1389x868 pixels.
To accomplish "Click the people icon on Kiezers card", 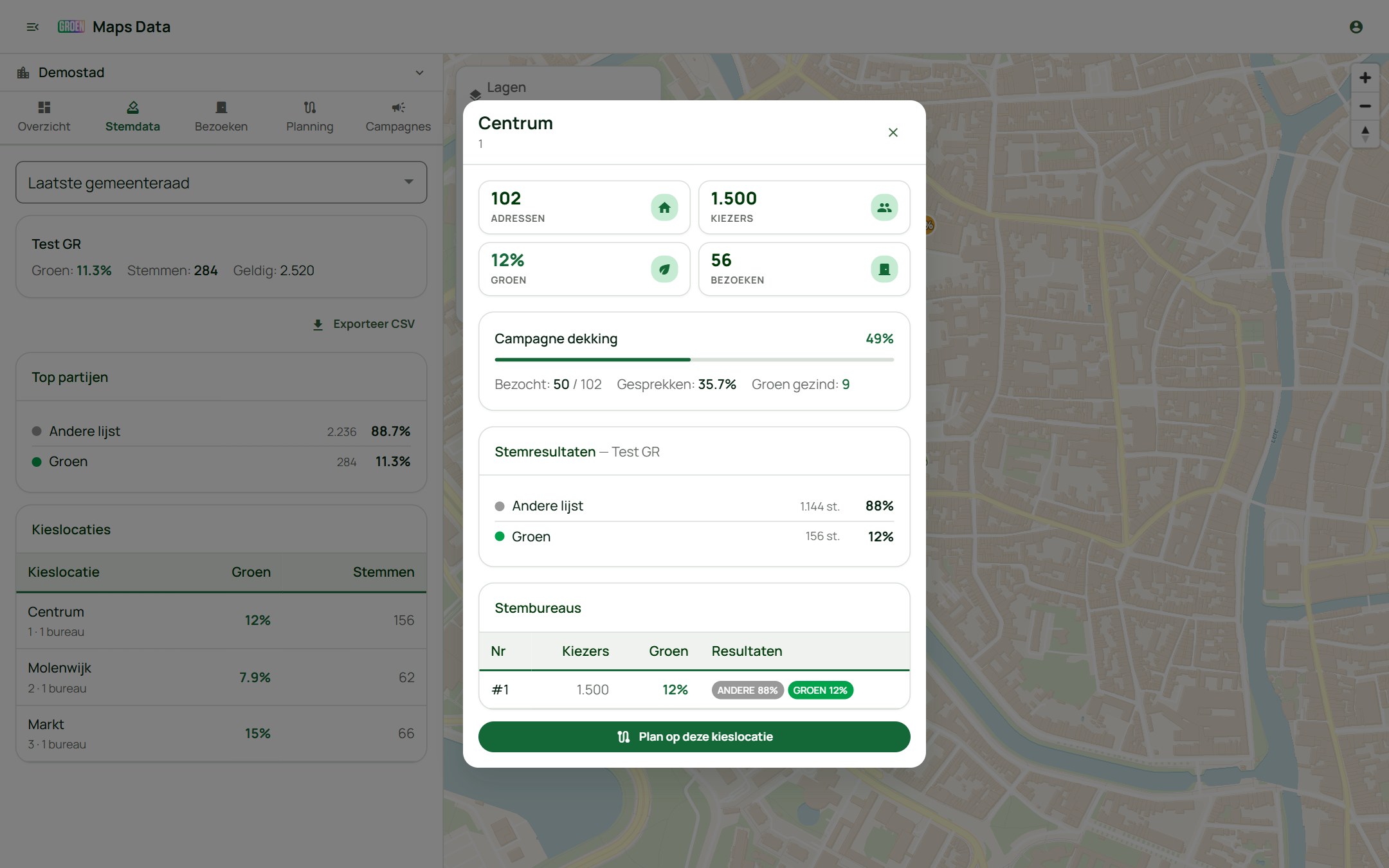I will [884, 208].
